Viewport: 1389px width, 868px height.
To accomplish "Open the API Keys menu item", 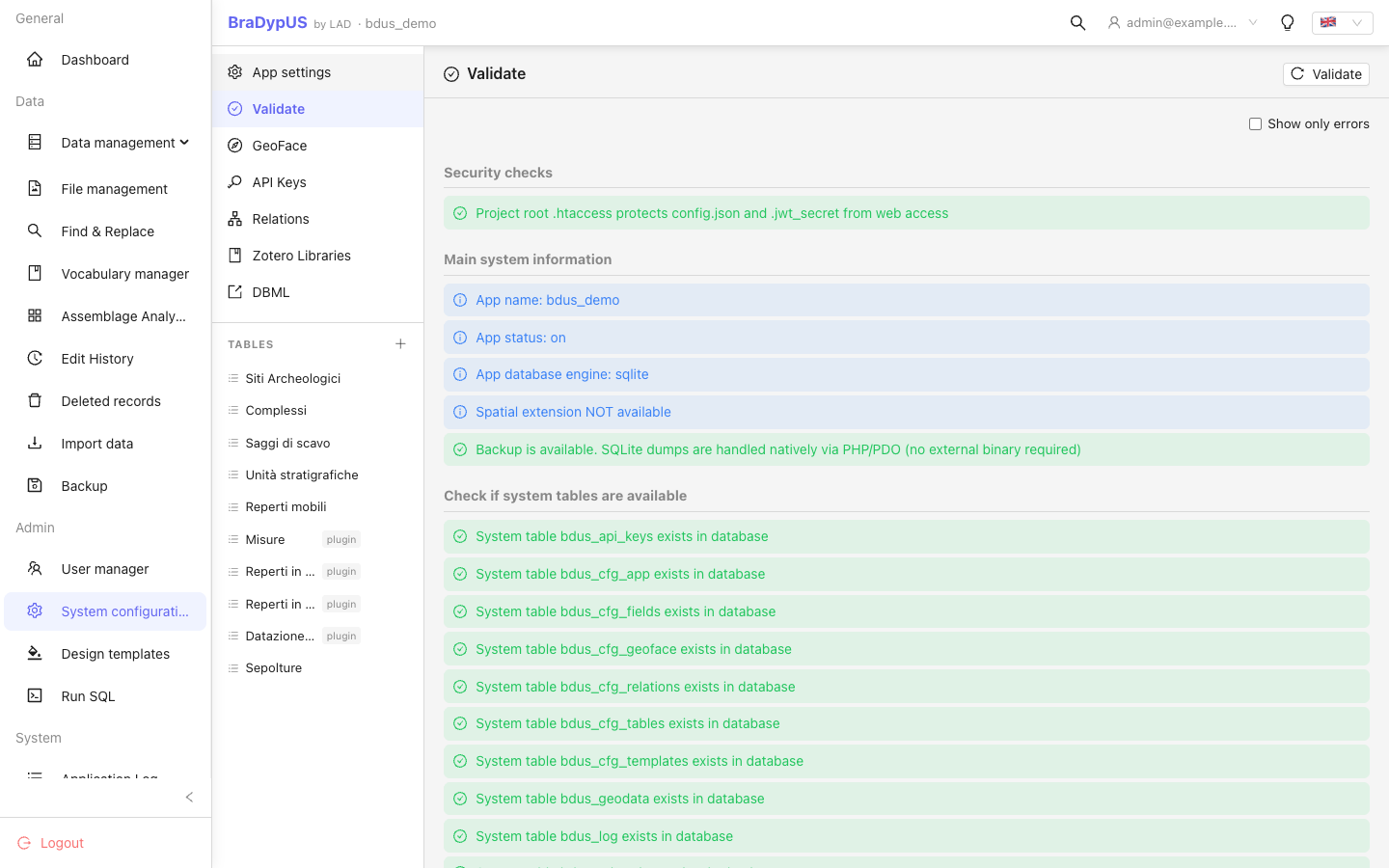I will (317, 182).
